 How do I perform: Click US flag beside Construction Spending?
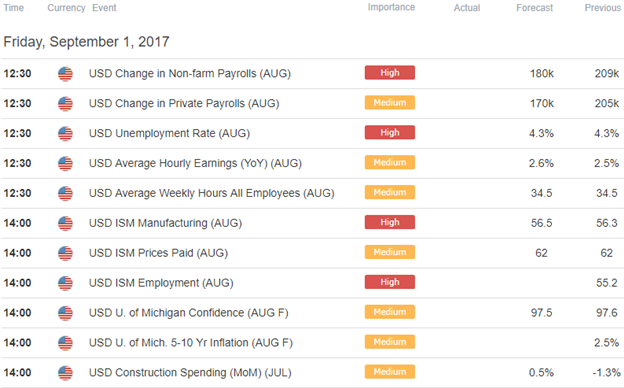click(x=65, y=373)
